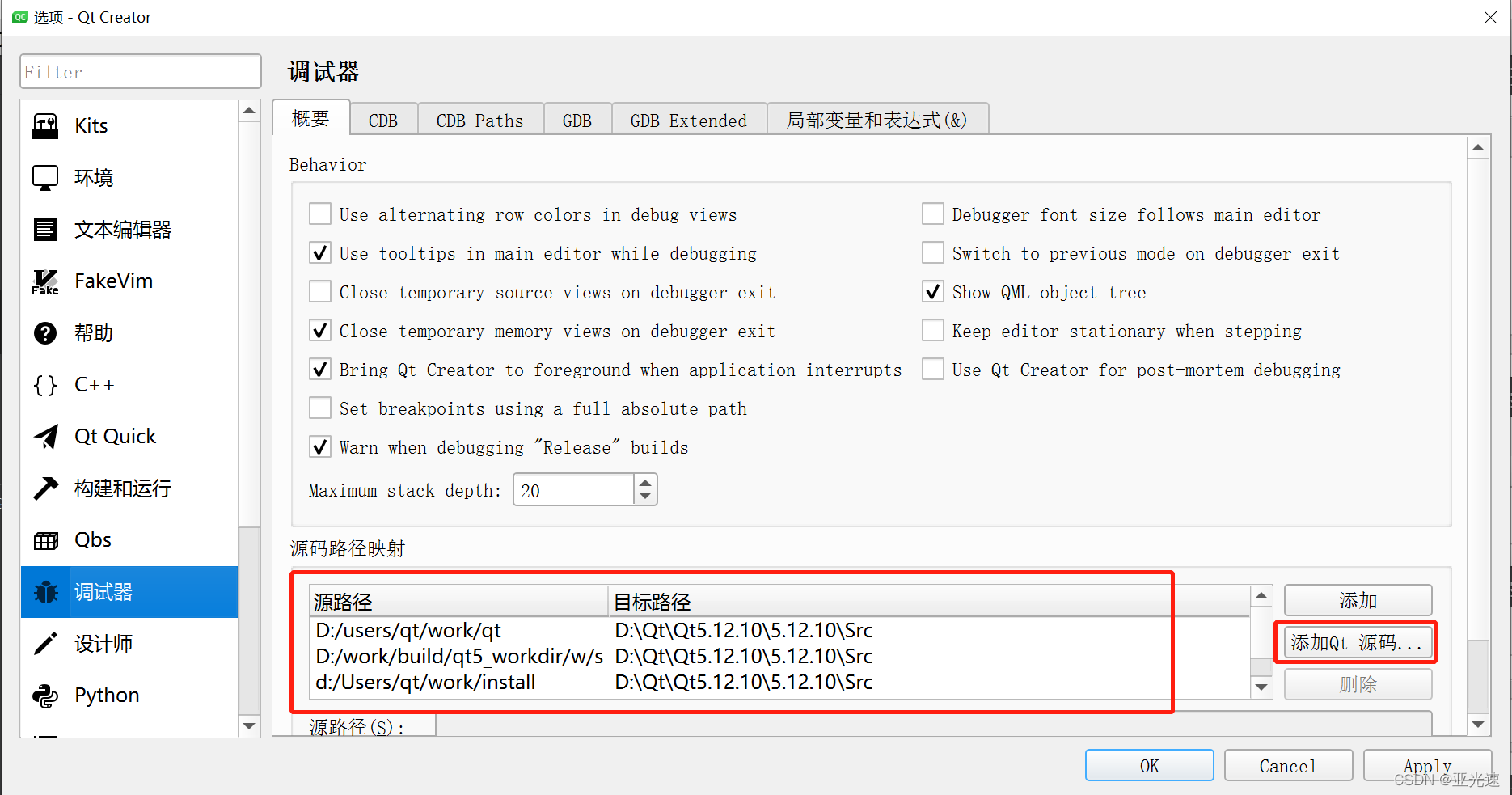
Task: Enable alternating row colors in debug views
Action: pyautogui.click(x=320, y=214)
